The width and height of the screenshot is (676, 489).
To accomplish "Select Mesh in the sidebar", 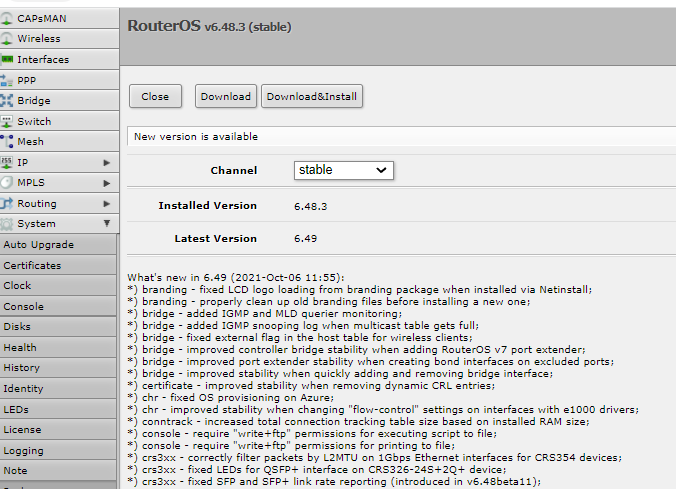I will [59, 141].
